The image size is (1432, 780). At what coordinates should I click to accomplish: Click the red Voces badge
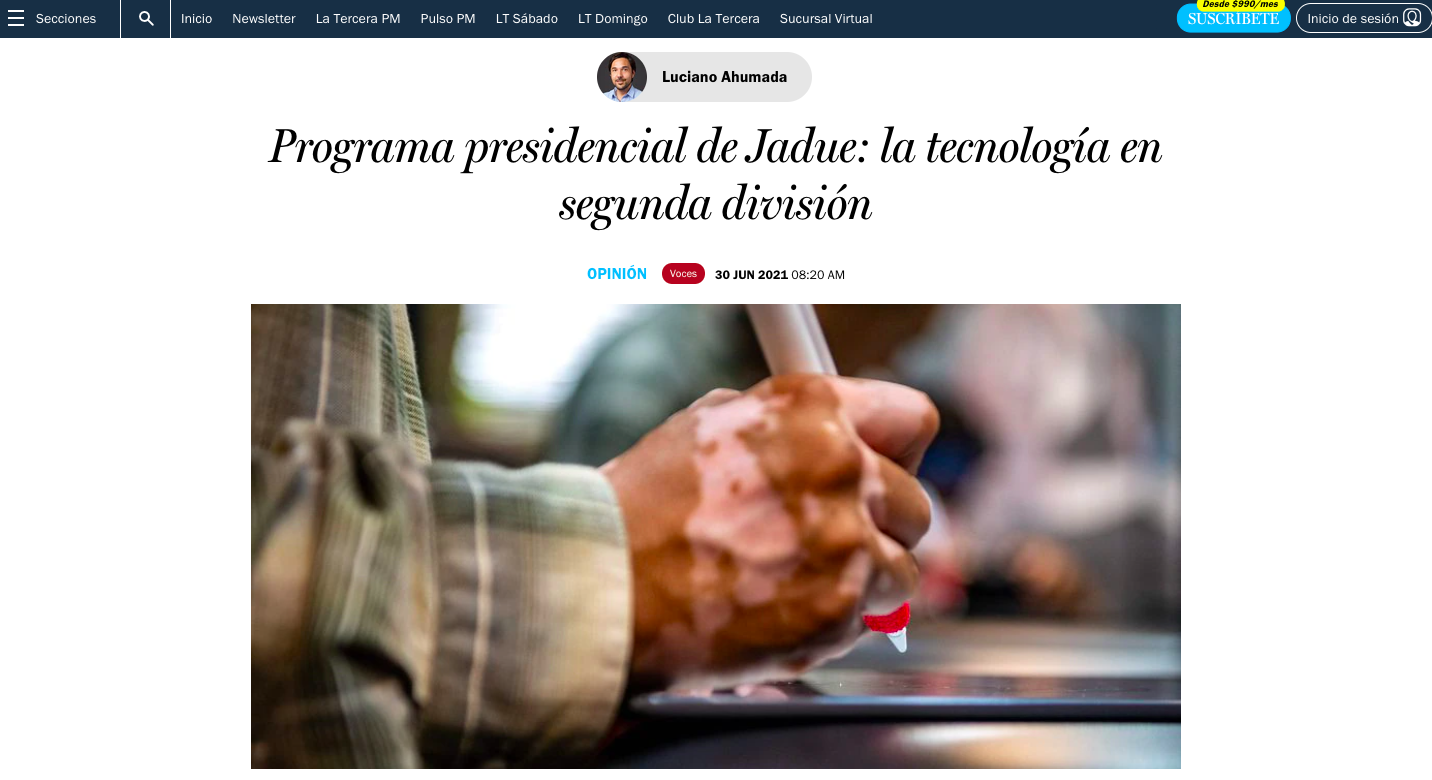(683, 274)
